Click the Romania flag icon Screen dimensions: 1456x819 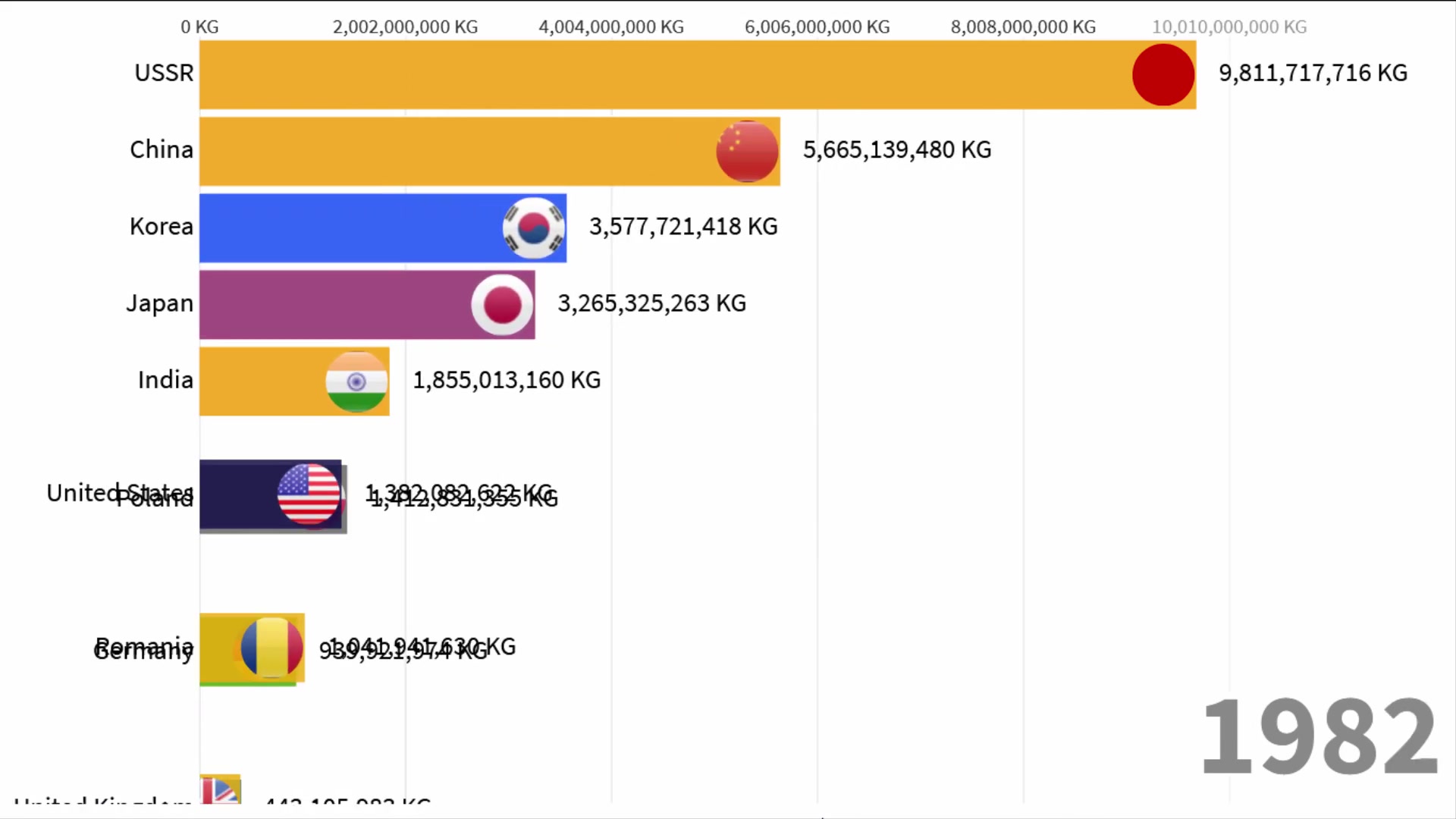(x=272, y=648)
